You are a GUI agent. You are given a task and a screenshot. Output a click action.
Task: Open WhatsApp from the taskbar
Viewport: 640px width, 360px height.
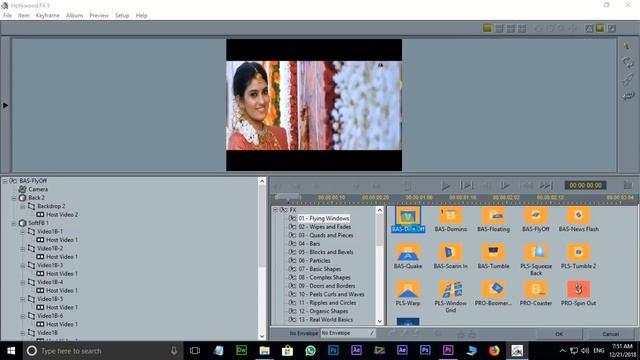[311, 351]
